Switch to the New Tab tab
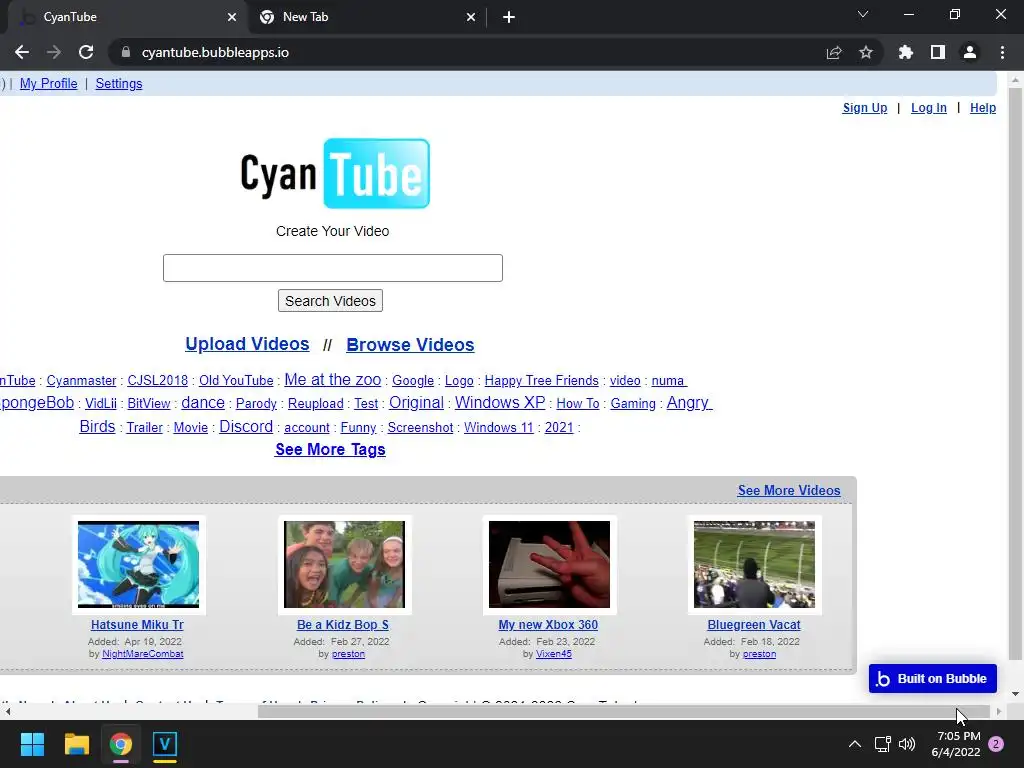Image resolution: width=1024 pixels, height=768 pixels. point(366,17)
